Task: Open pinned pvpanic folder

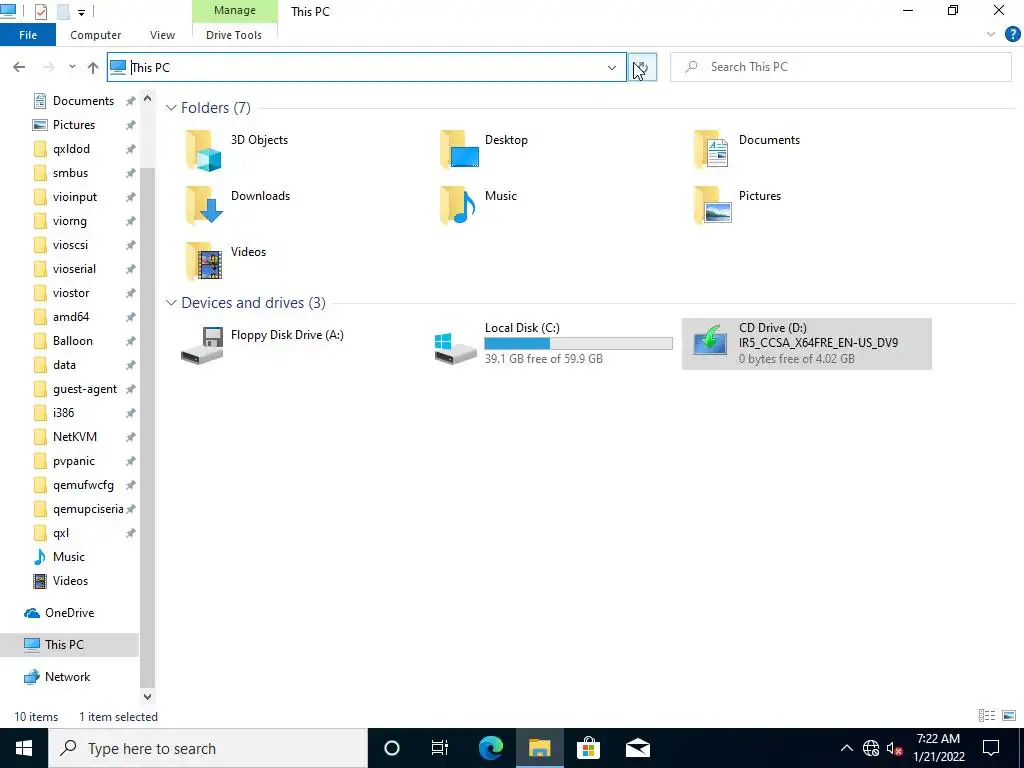Action: 73,461
